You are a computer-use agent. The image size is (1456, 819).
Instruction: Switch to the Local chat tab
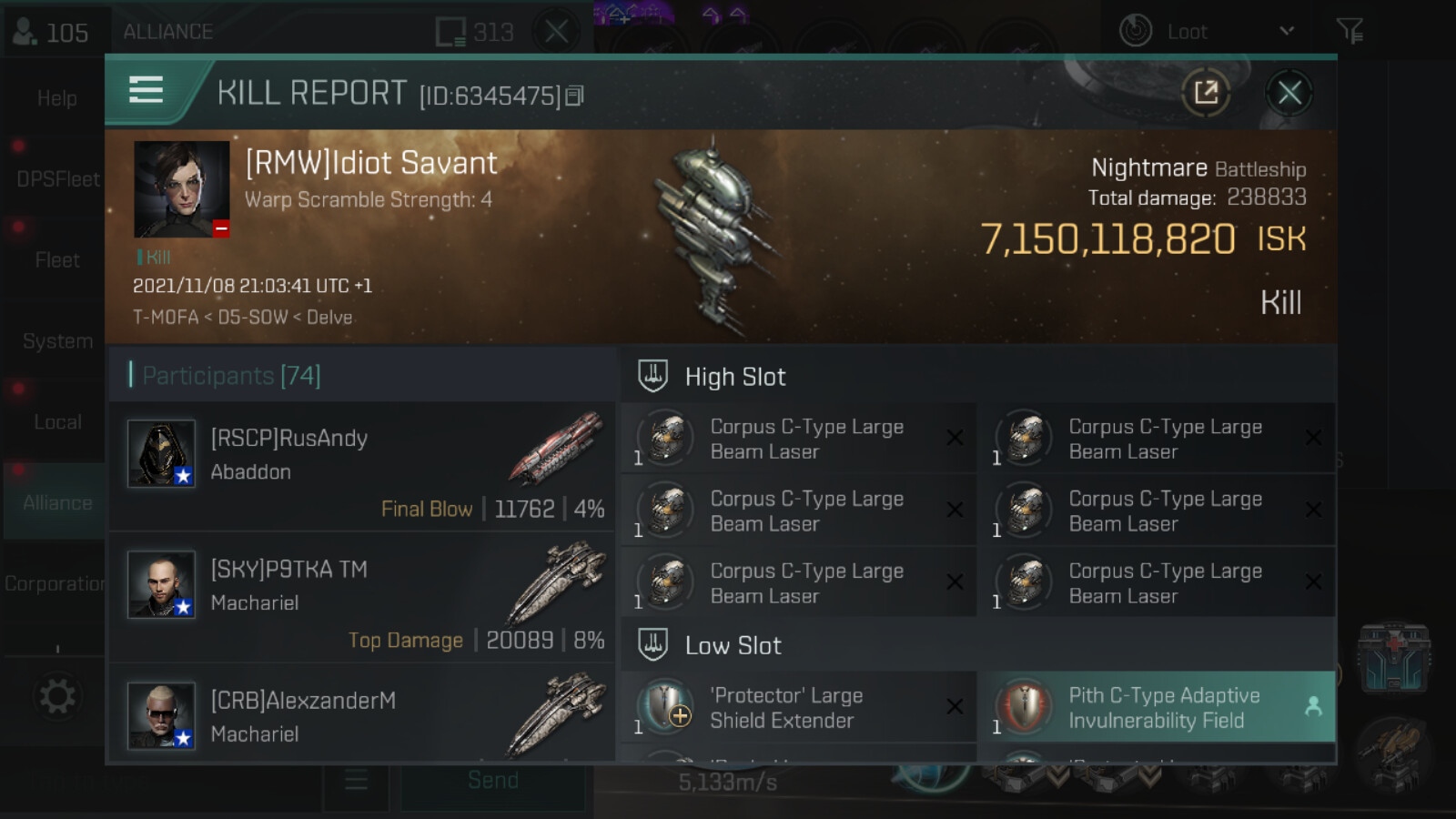click(56, 422)
